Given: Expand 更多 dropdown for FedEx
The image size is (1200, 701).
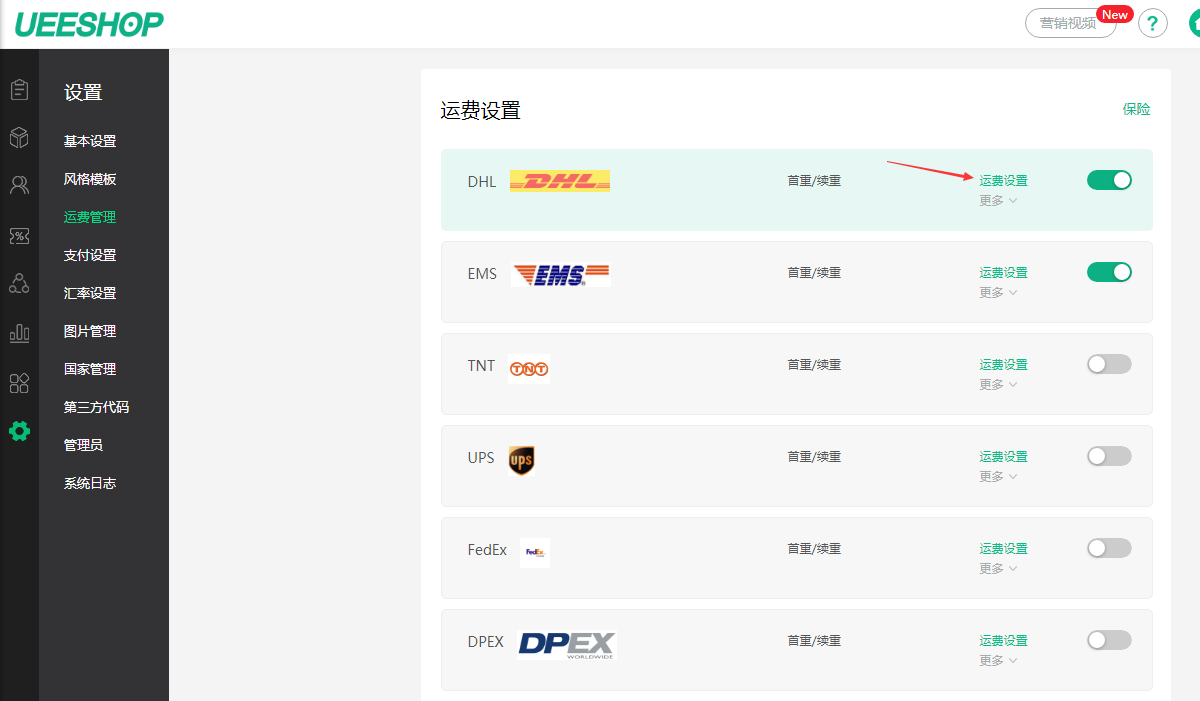Looking at the screenshot, I should tap(998, 568).
